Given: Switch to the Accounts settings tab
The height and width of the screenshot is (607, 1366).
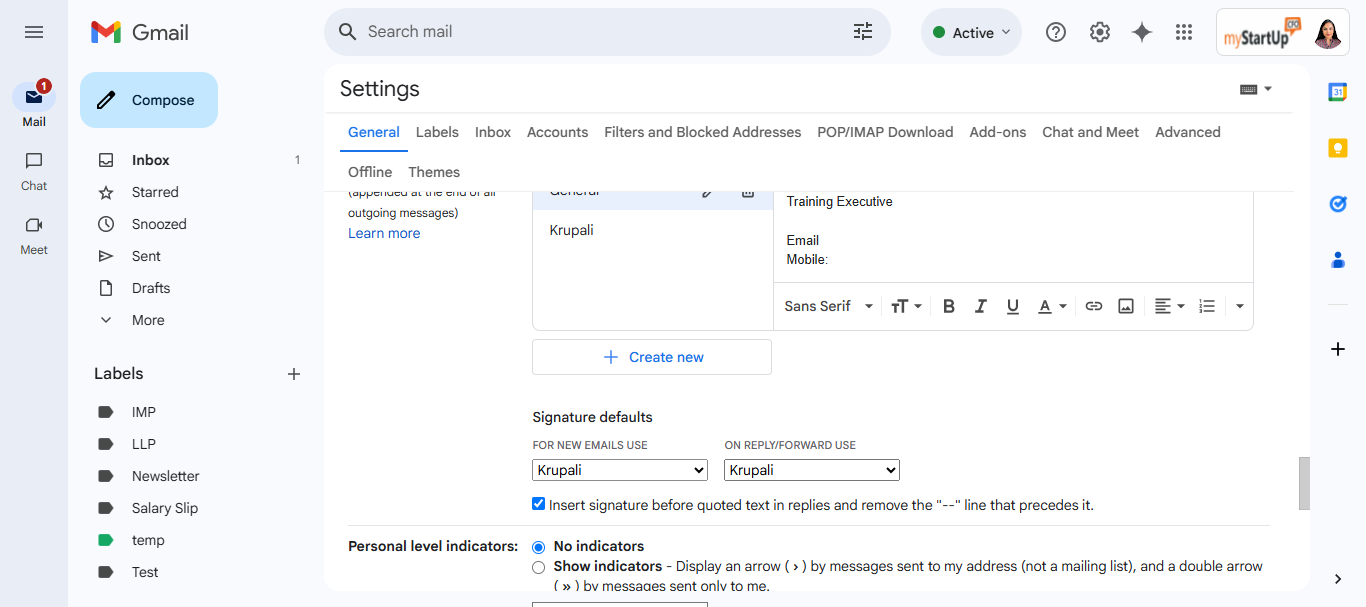Looking at the screenshot, I should pyautogui.click(x=557, y=132).
